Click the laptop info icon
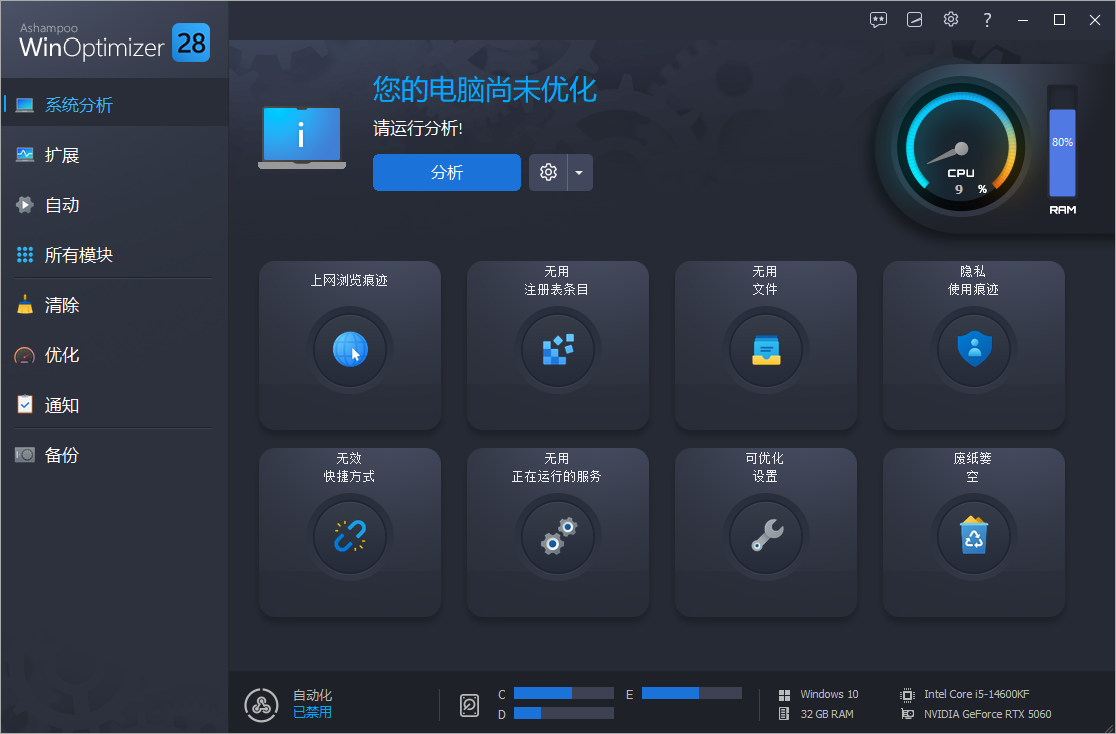This screenshot has width=1116, height=734. click(302, 137)
